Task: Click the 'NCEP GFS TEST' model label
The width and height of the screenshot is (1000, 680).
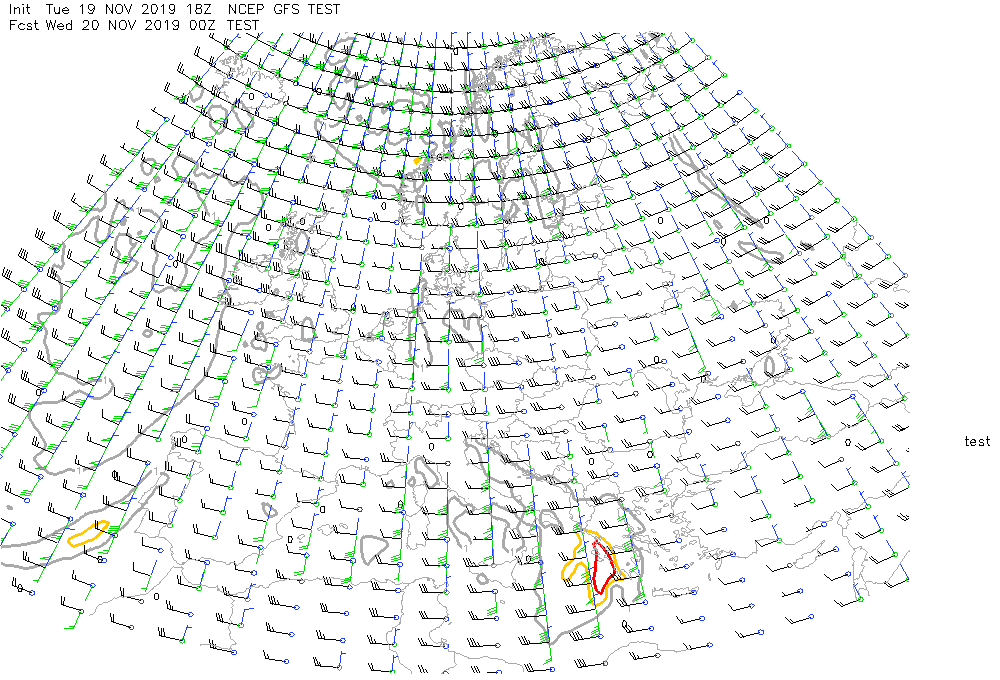Action: pyautogui.click(x=284, y=10)
